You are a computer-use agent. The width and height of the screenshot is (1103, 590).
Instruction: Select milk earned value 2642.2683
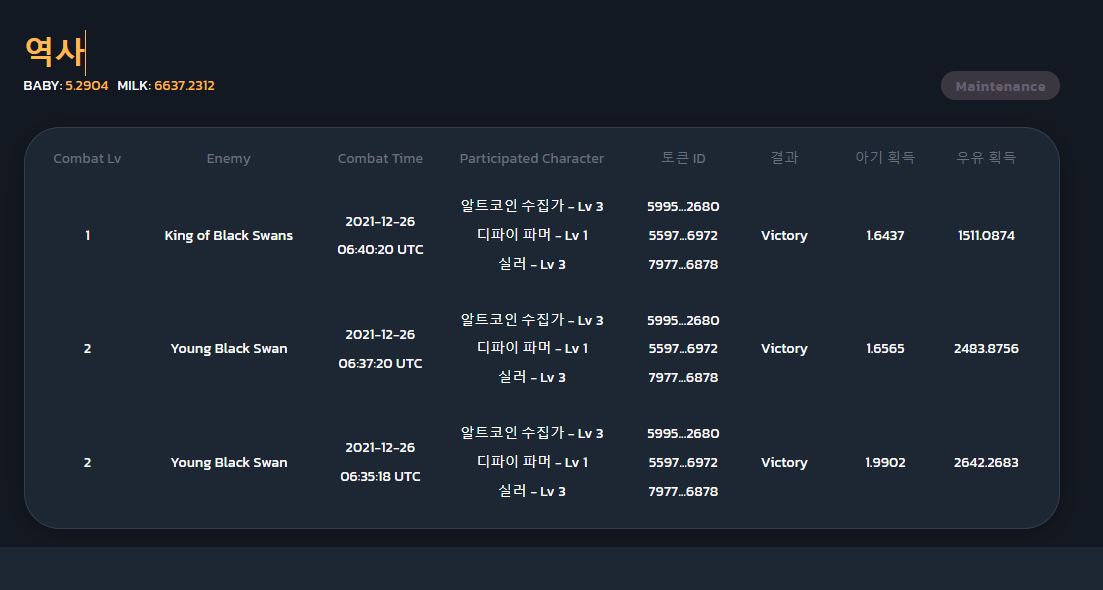point(986,463)
